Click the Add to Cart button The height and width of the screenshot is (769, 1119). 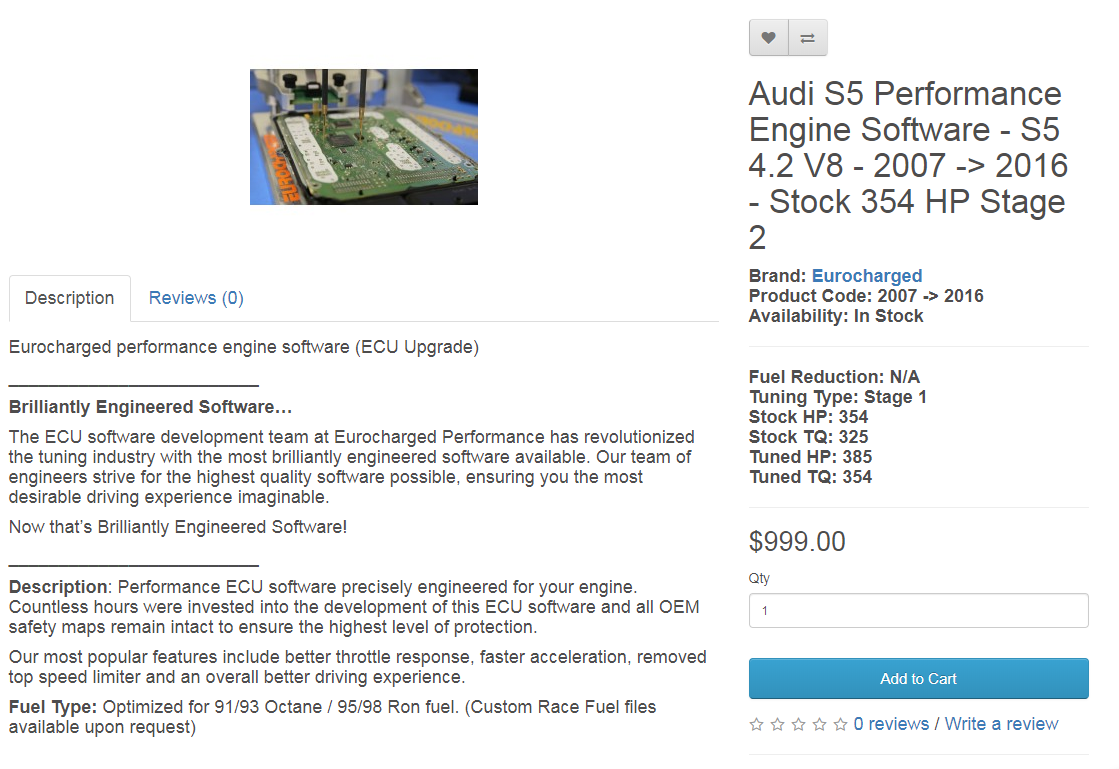point(918,678)
